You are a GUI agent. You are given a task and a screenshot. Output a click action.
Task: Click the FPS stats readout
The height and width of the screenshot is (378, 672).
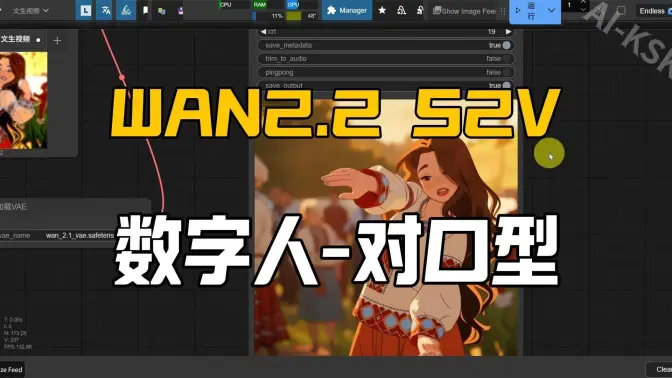(18, 346)
